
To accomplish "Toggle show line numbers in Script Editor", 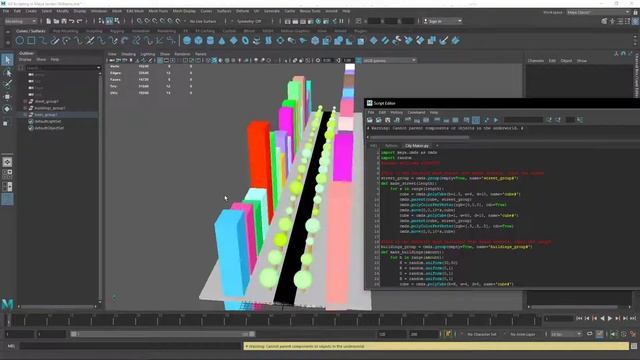I will [476, 120].
